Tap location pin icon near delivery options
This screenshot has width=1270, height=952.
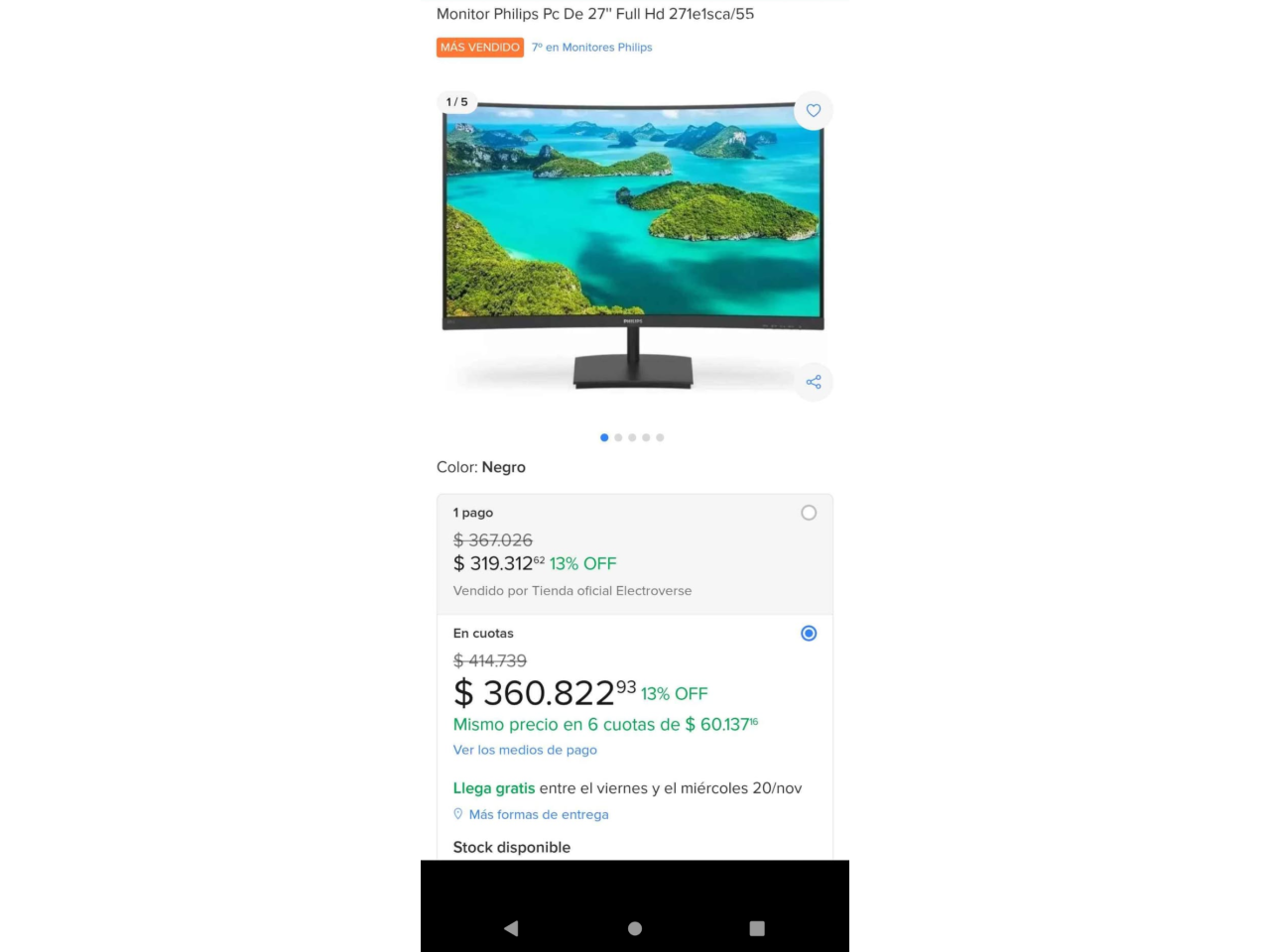[458, 814]
